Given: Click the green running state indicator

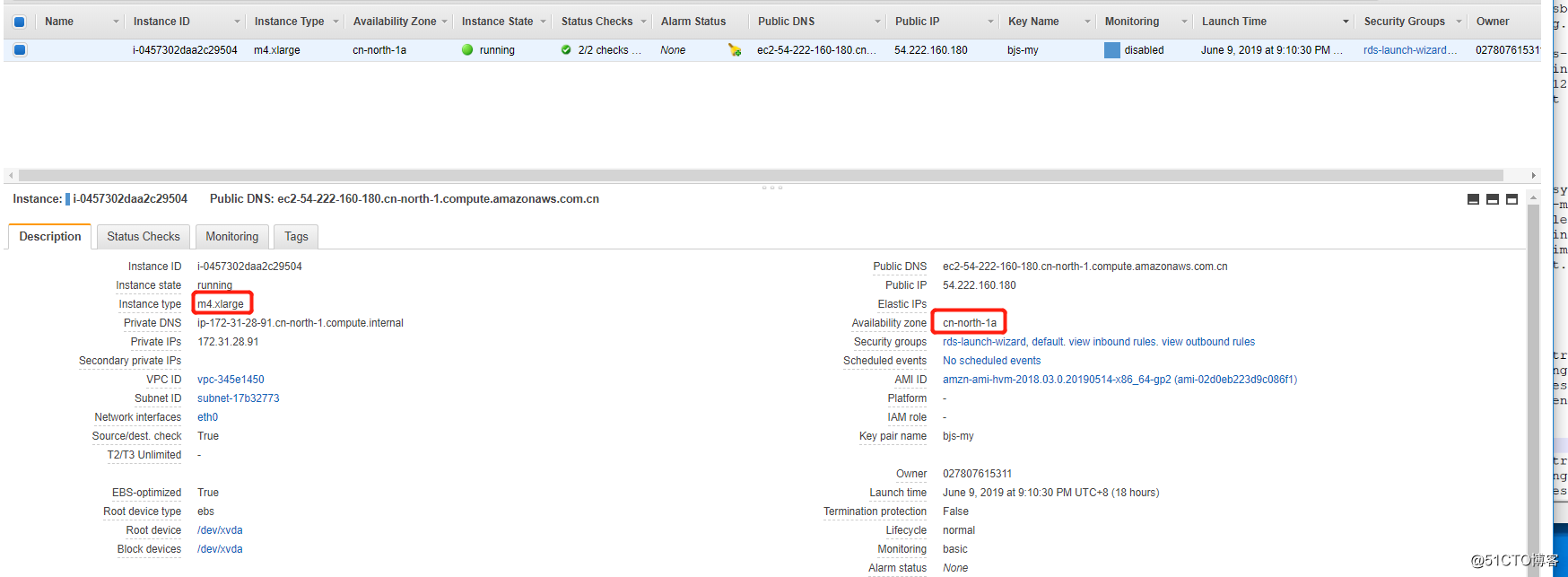Looking at the screenshot, I should click(467, 50).
